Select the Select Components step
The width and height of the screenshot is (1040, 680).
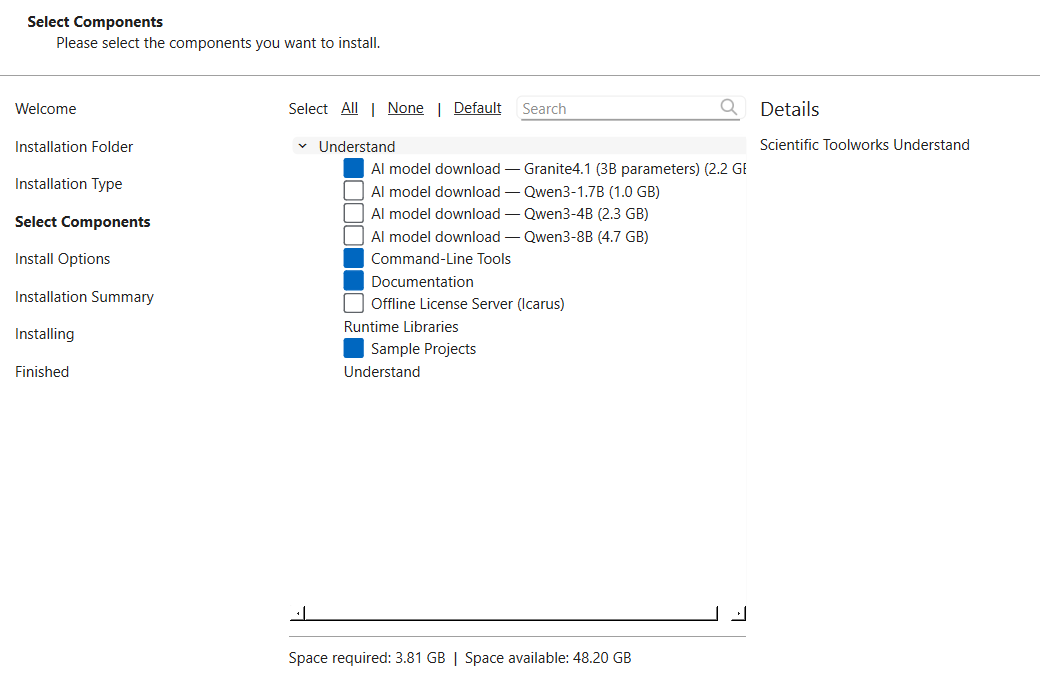pyautogui.click(x=83, y=222)
